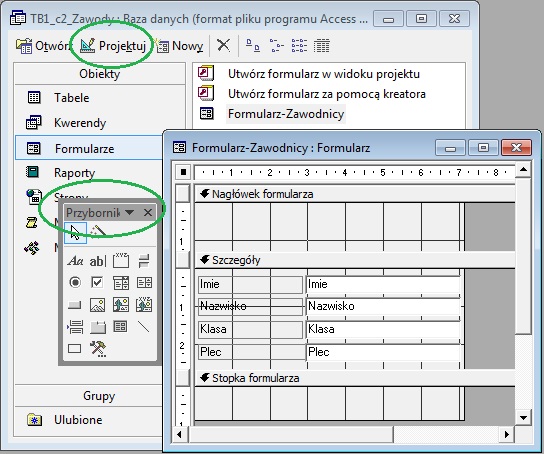This screenshot has width=544, height=454.
Task: Pick the Label (Aa) tool
Action: (75, 261)
